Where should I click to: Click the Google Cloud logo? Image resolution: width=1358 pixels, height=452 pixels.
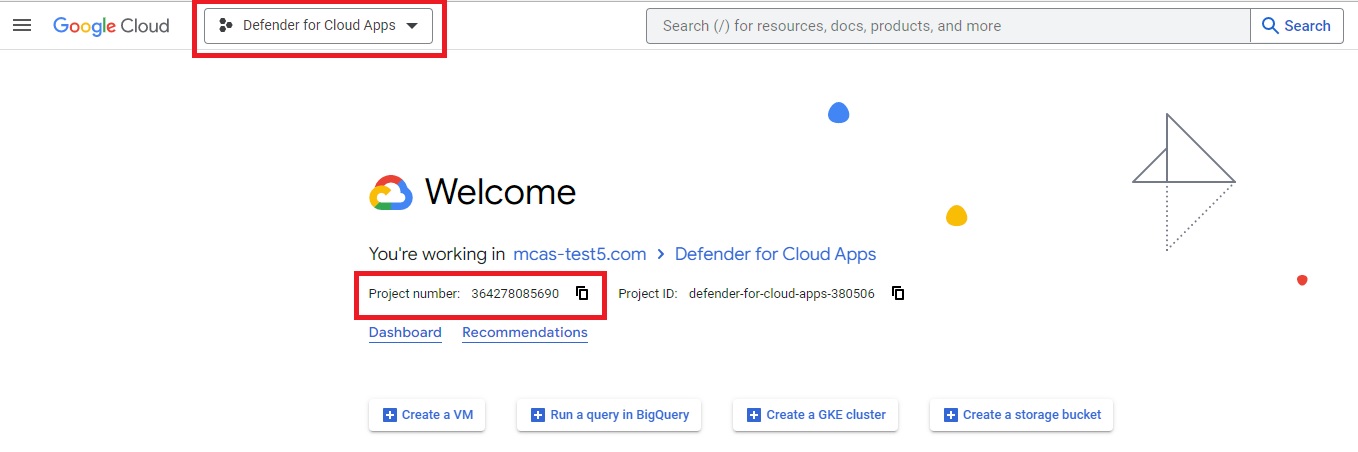[x=111, y=26]
